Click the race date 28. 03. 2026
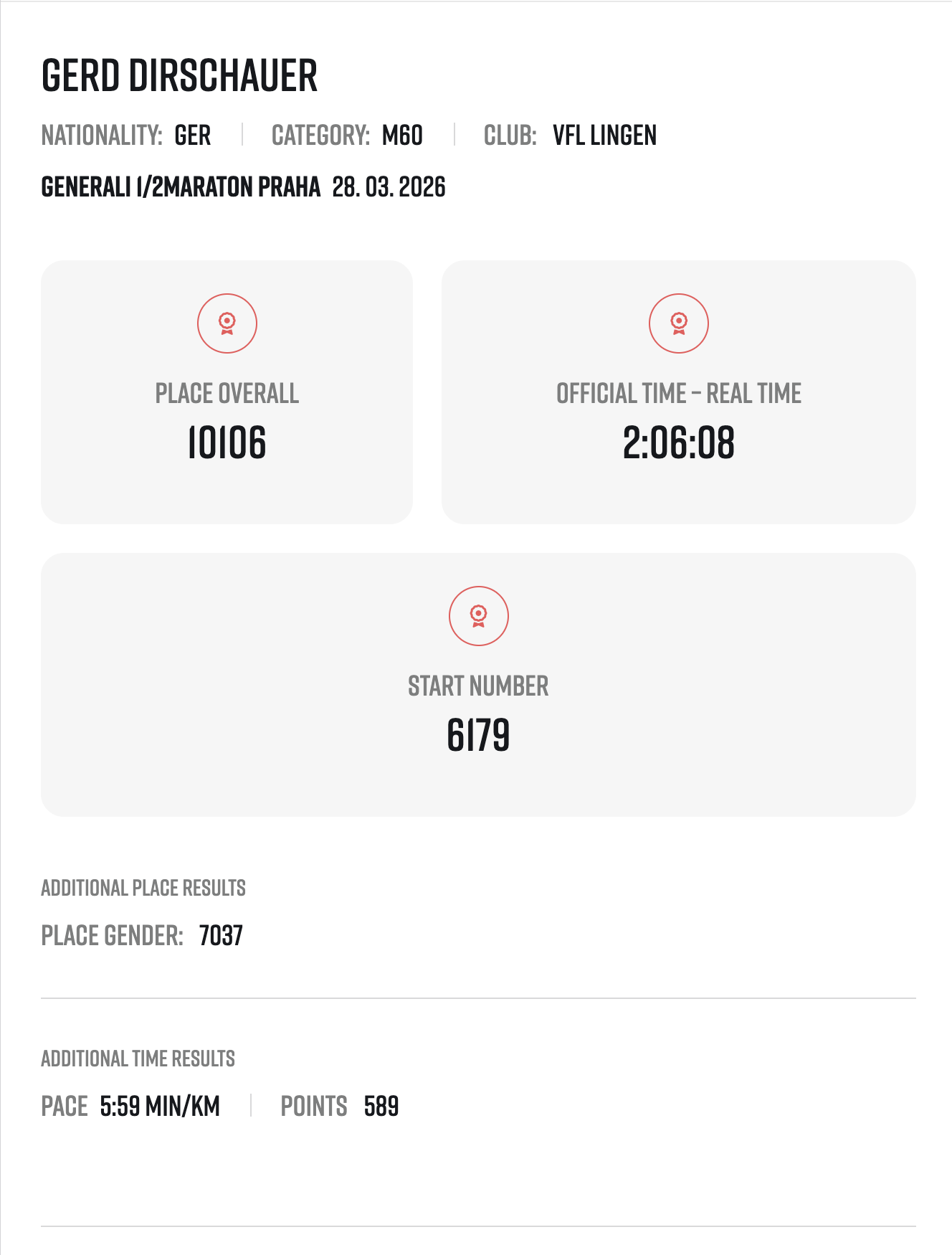Screen dimensions: 952x1255 point(389,187)
